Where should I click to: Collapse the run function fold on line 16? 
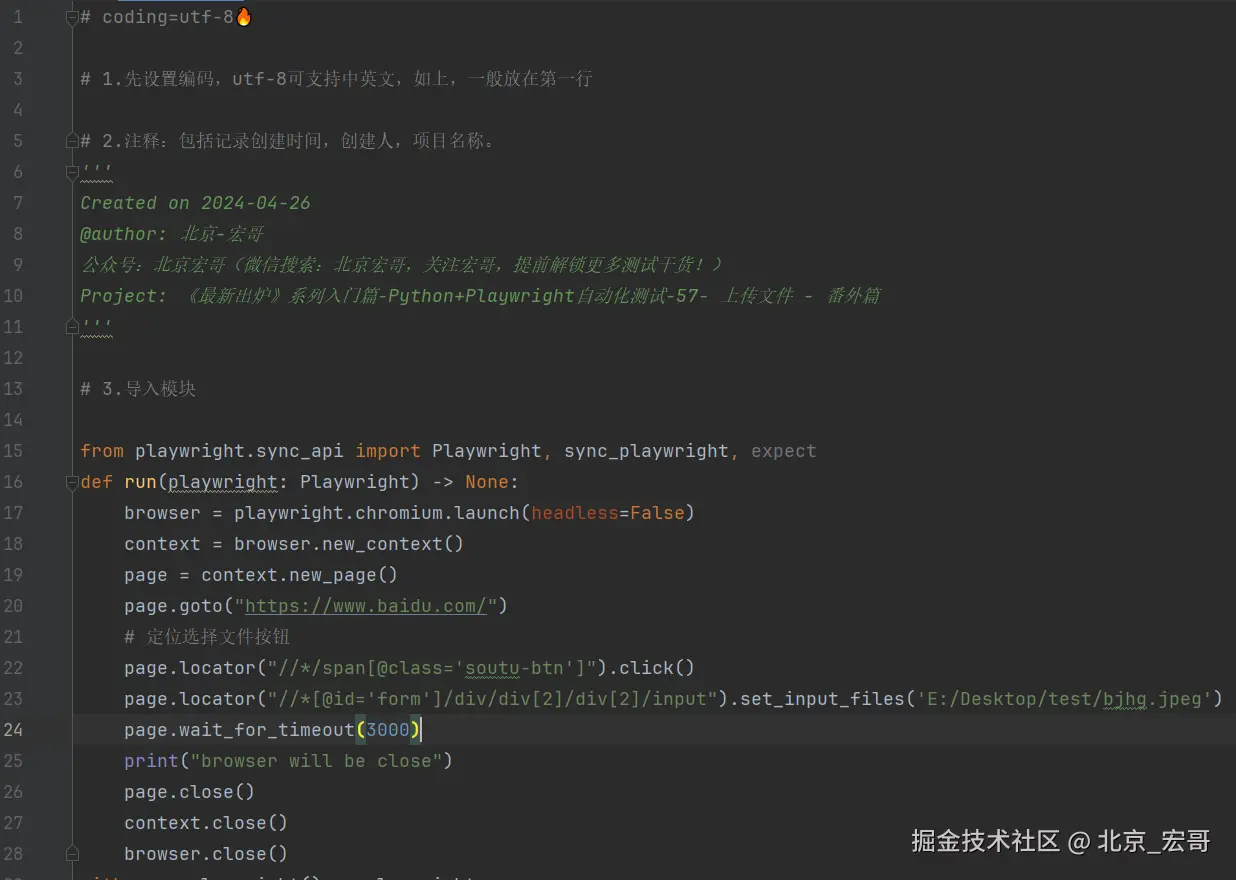click(x=72, y=482)
